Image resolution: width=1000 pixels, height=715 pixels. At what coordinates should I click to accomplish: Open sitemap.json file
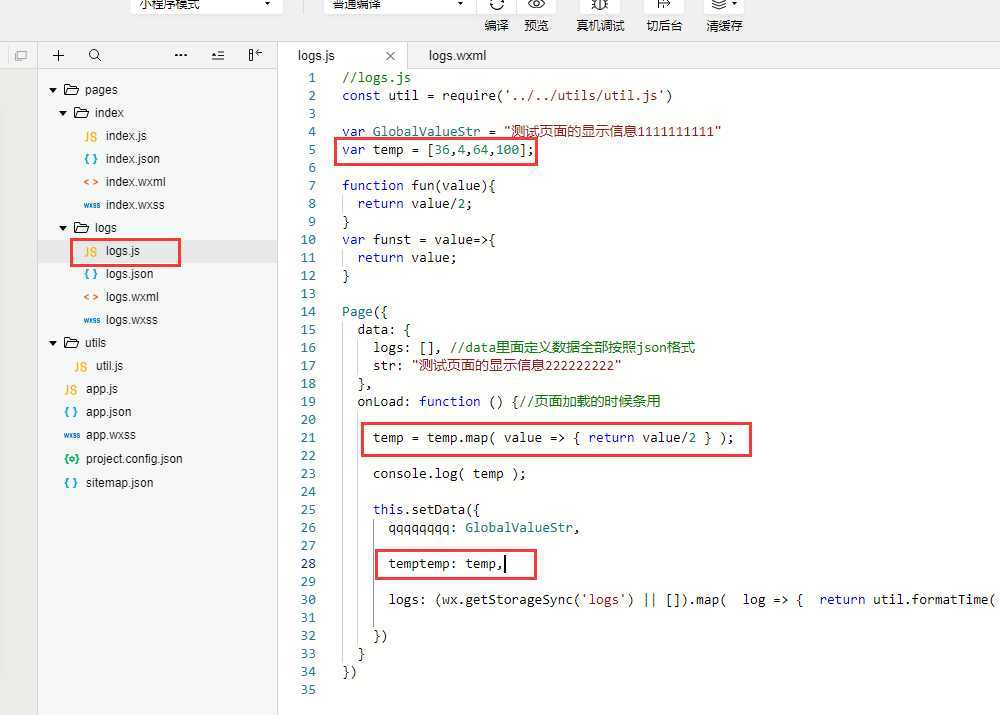click(x=119, y=483)
